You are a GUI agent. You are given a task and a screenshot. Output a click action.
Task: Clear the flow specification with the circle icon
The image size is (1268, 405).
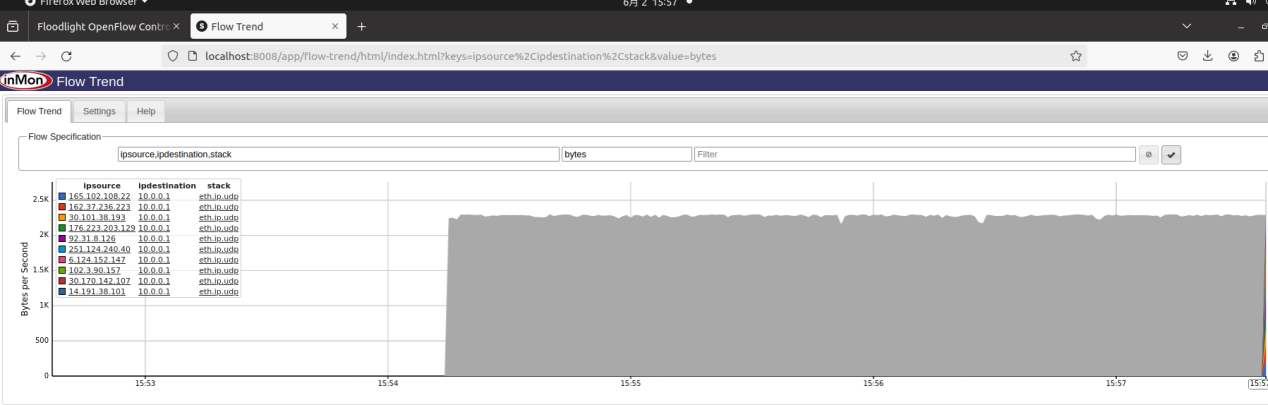coord(1149,154)
